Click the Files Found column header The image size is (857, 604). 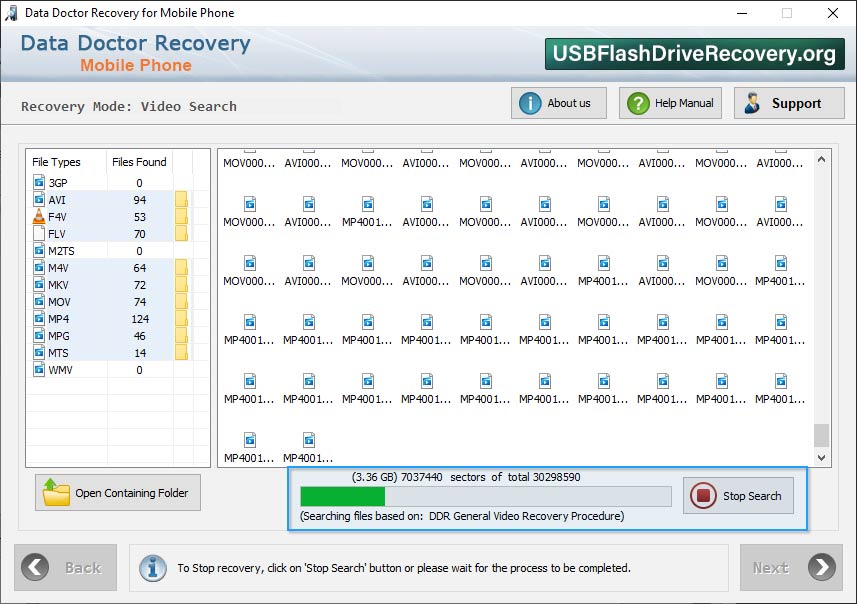pos(139,162)
